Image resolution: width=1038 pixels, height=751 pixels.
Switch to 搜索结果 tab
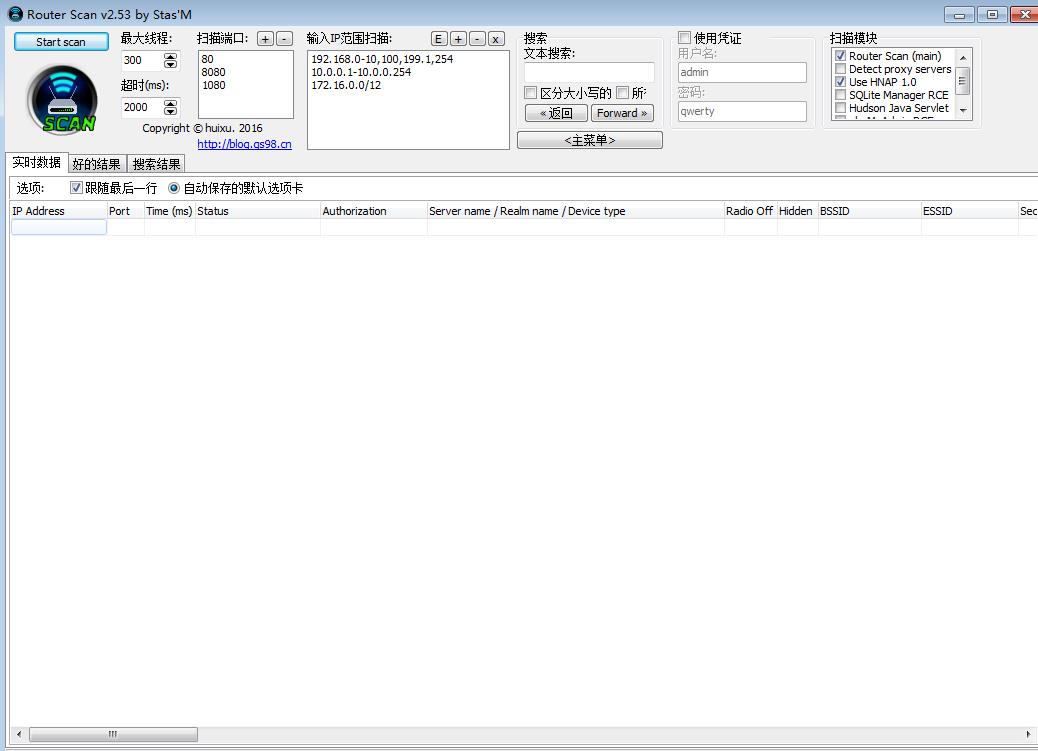pyautogui.click(x=156, y=164)
